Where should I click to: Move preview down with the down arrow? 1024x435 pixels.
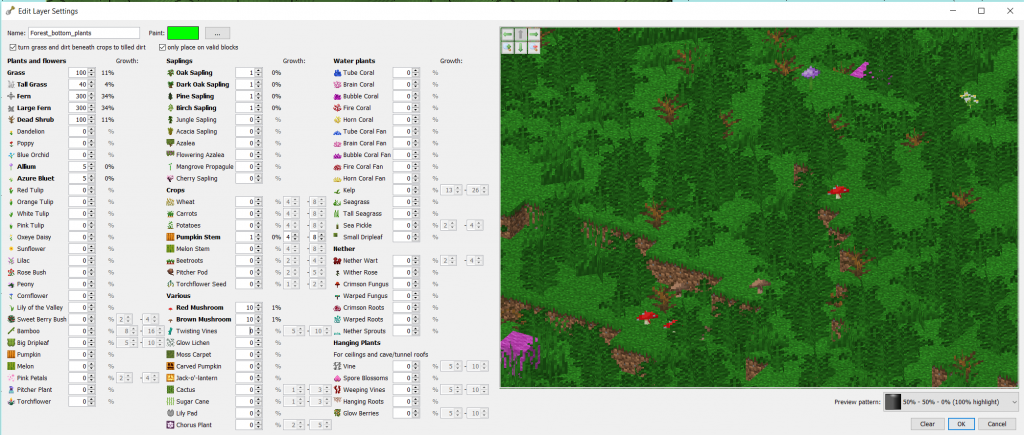click(x=522, y=46)
